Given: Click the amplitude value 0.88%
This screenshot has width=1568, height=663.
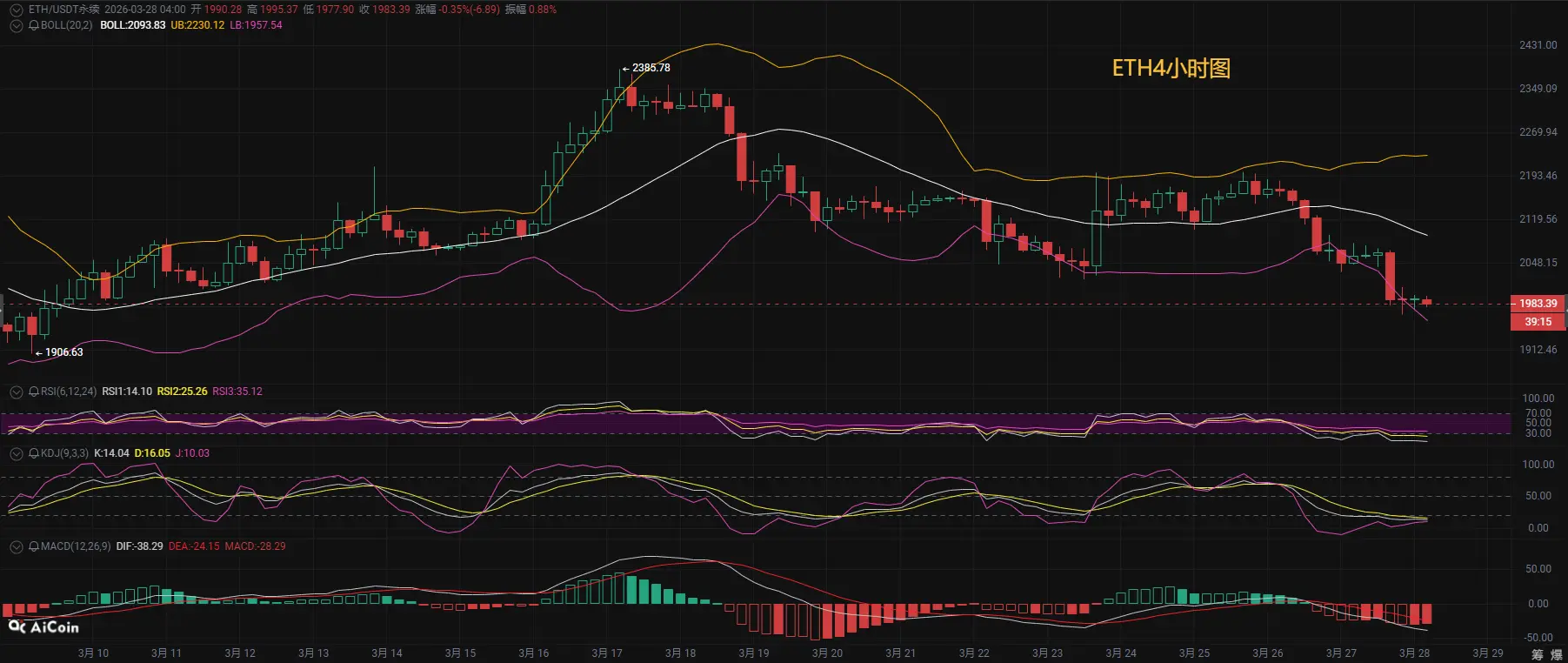Looking at the screenshot, I should pyautogui.click(x=543, y=10).
